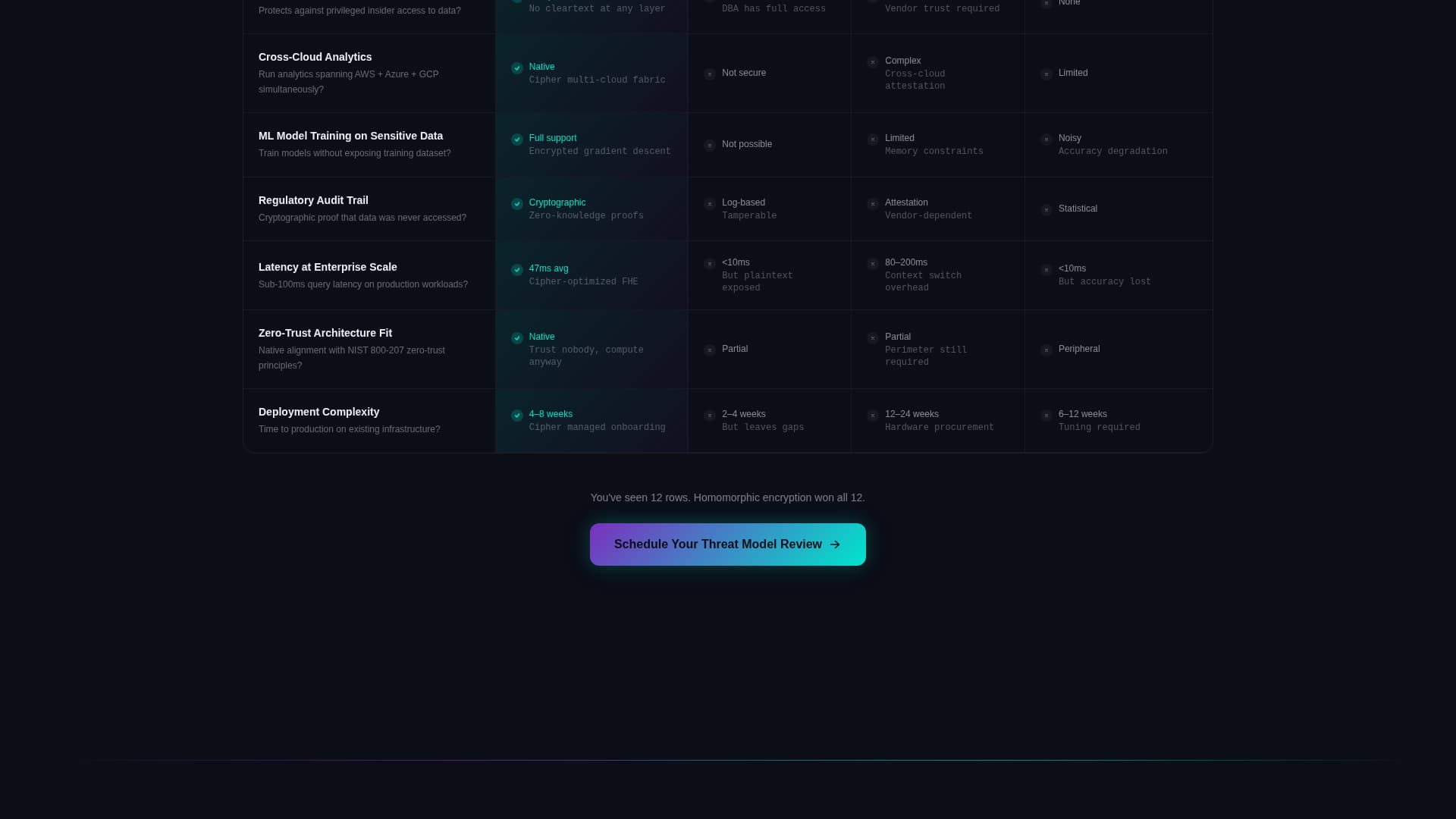Image resolution: width=1456 pixels, height=819 pixels.
Task: Click the x icon next to Hardware procurement
Action: tap(873, 416)
